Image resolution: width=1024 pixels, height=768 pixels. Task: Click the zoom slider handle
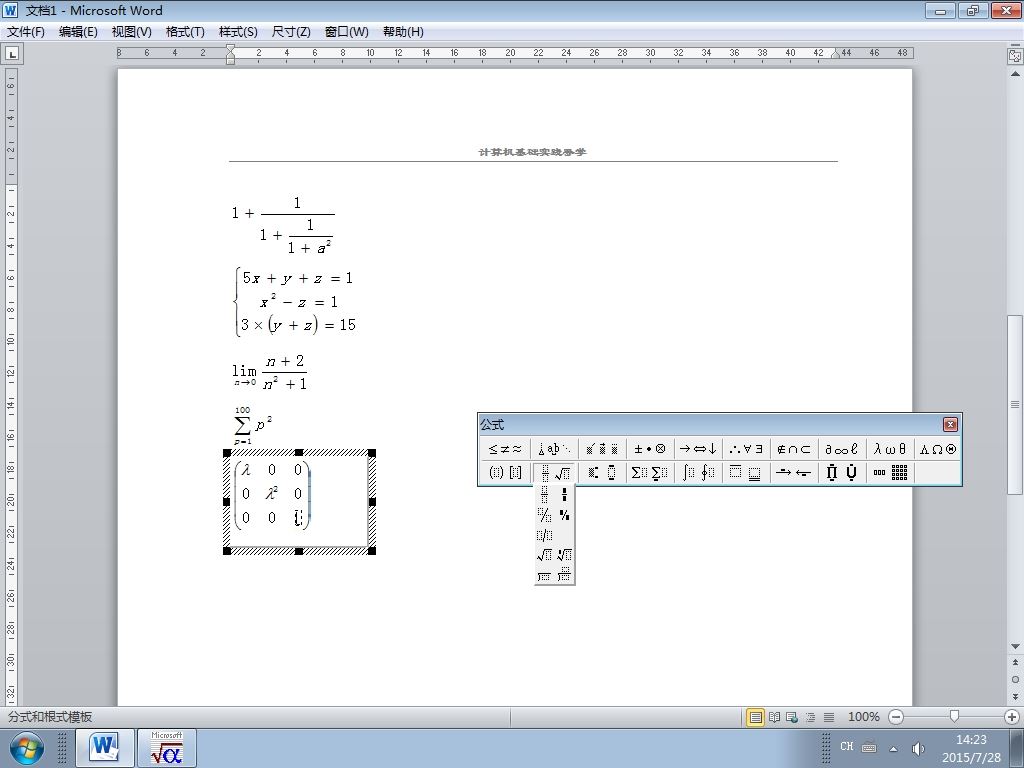954,717
